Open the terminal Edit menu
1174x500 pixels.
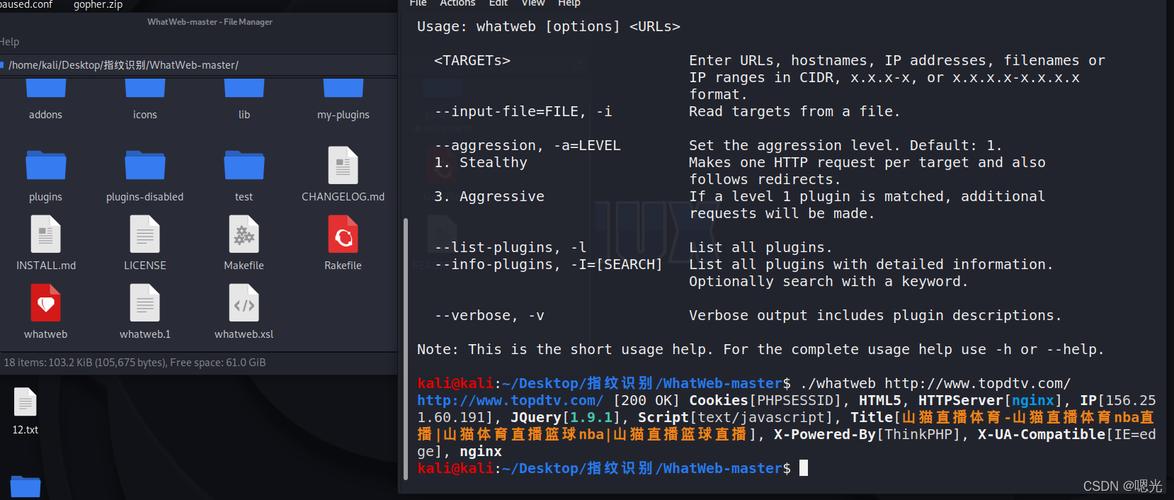(x=498, y=4)
